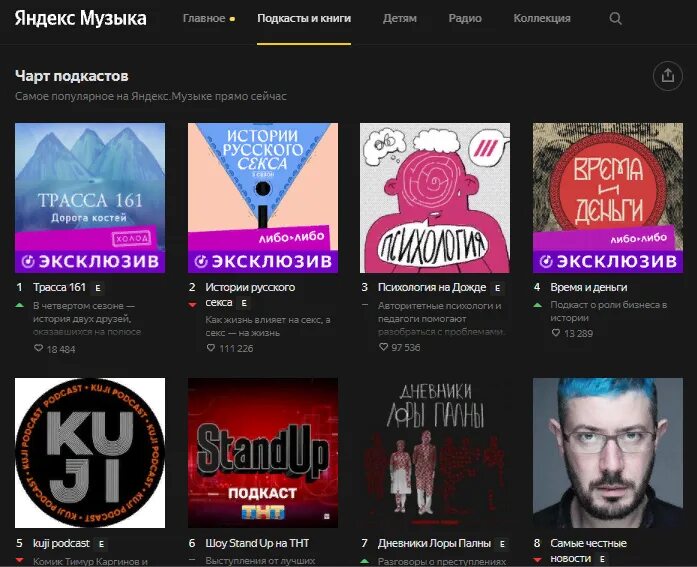Open kuji podcast title link

click(x=61, y=543)
